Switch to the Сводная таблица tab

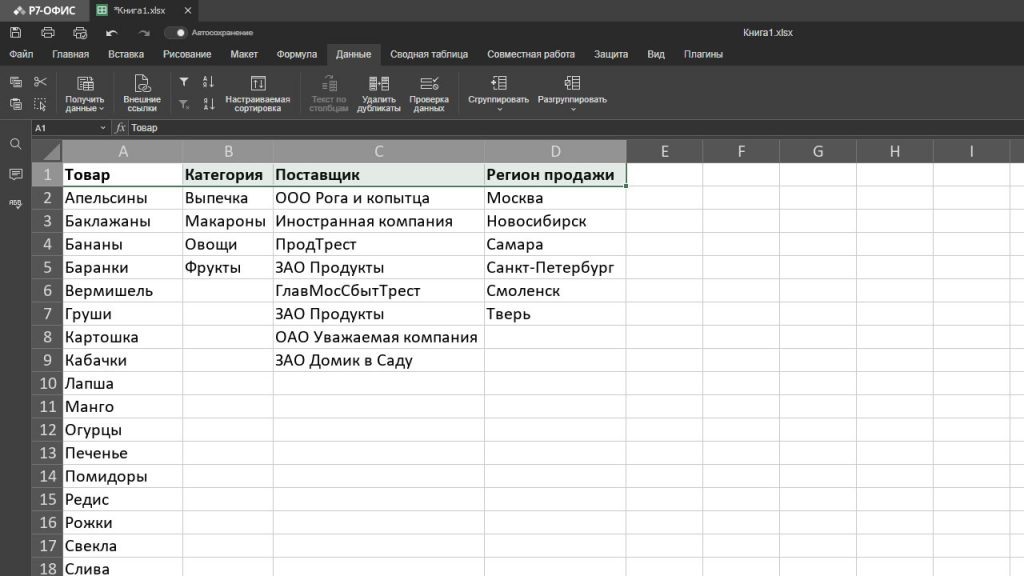tap(429, 54)
